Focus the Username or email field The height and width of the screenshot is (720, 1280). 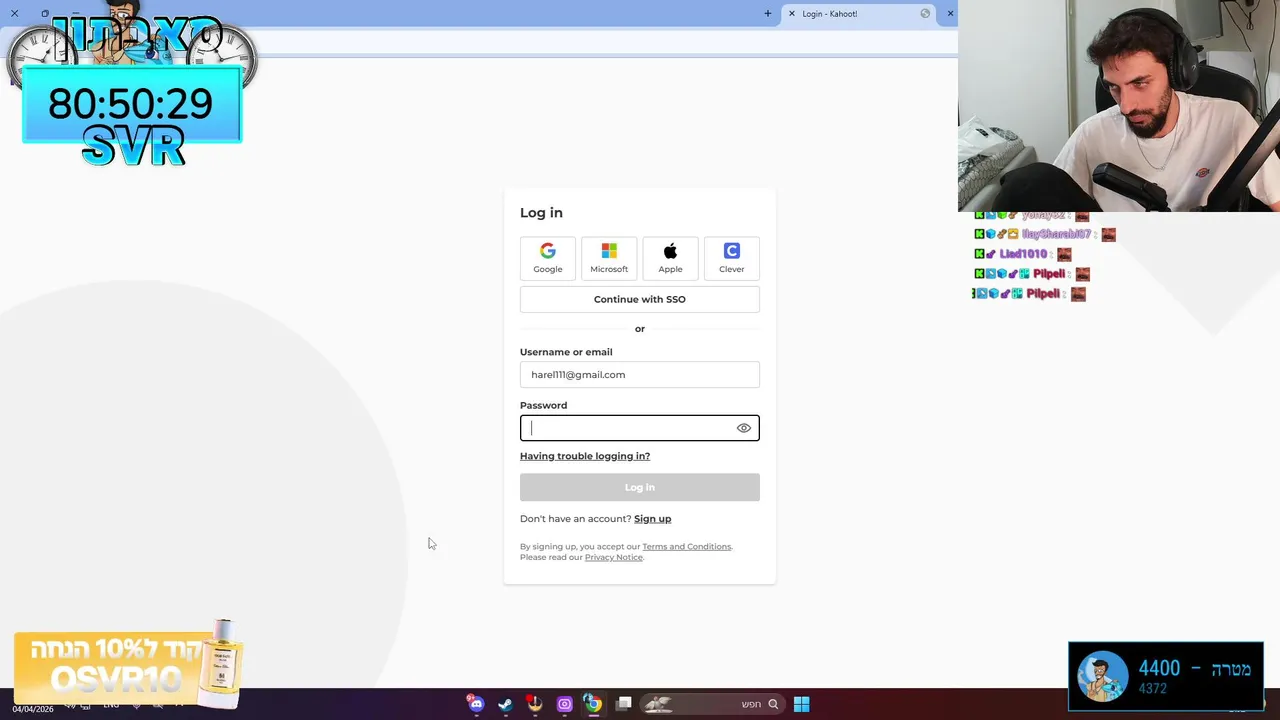(x=640, y=374)
